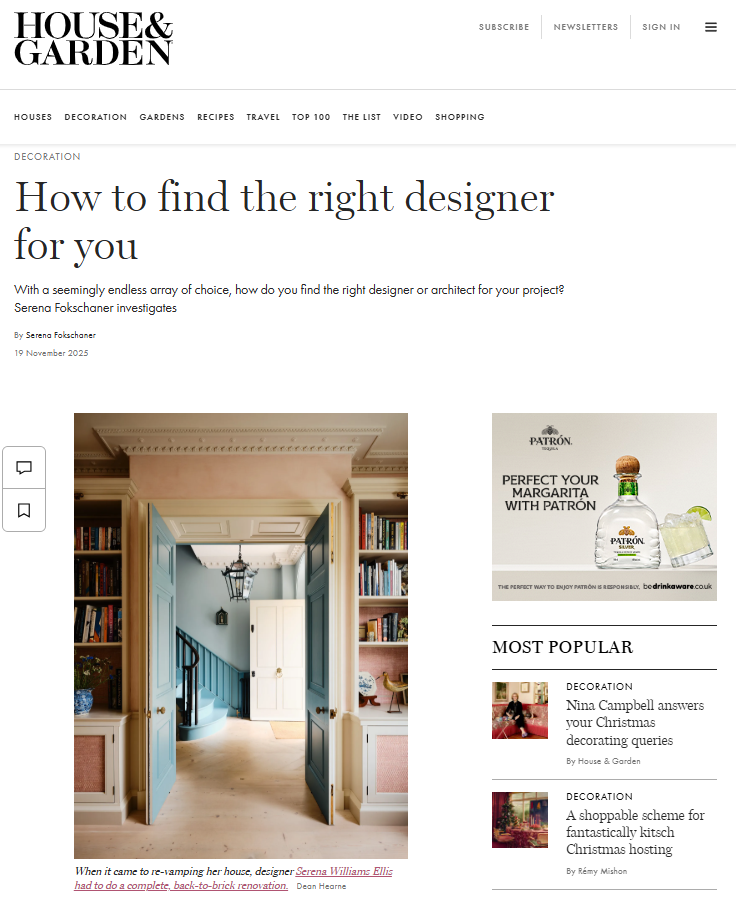Click the Shopping nav link

(x=460, y=117)
